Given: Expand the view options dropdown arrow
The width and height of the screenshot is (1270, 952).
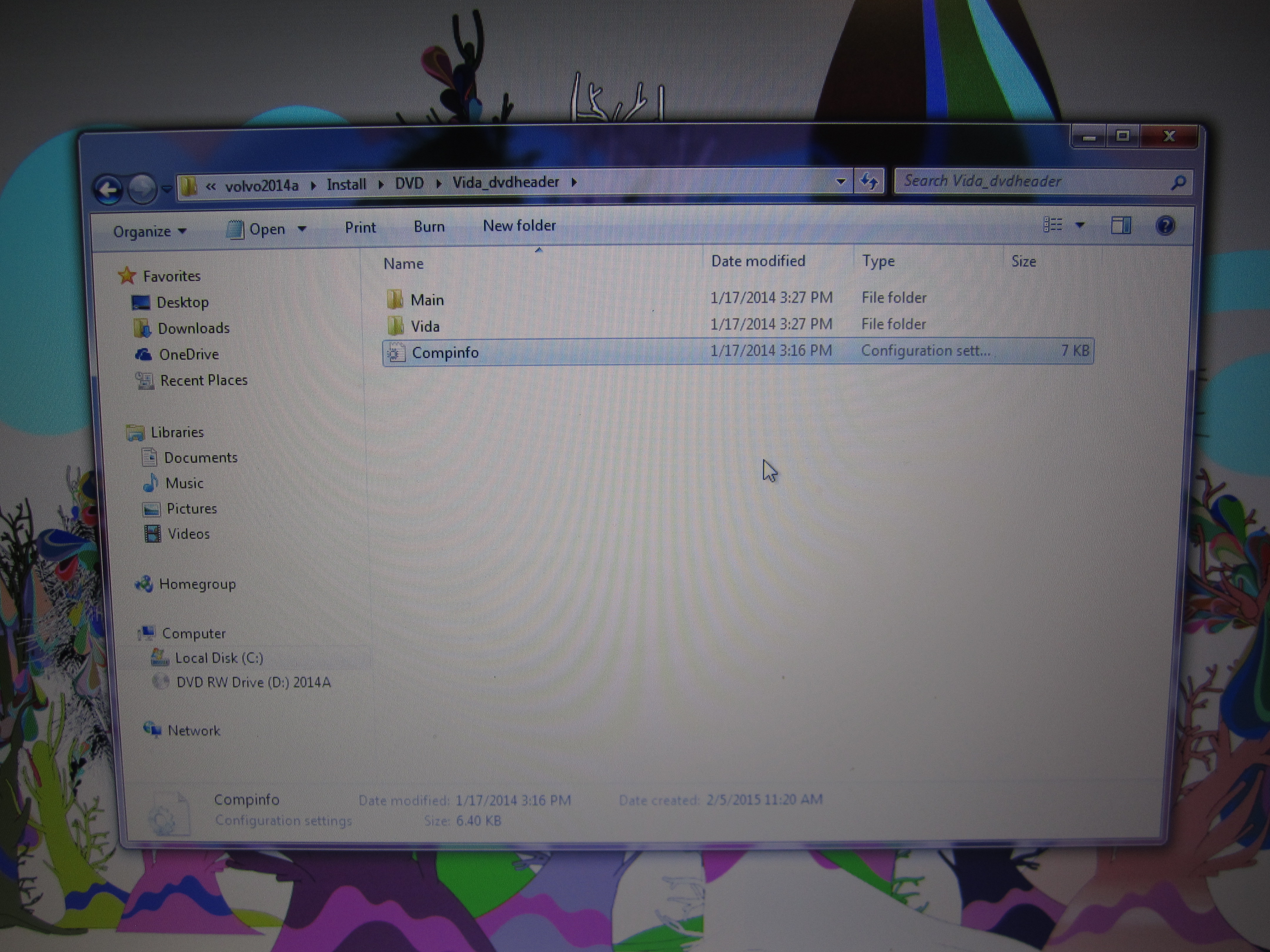Looking at the screenshot, I should 1079,225.
